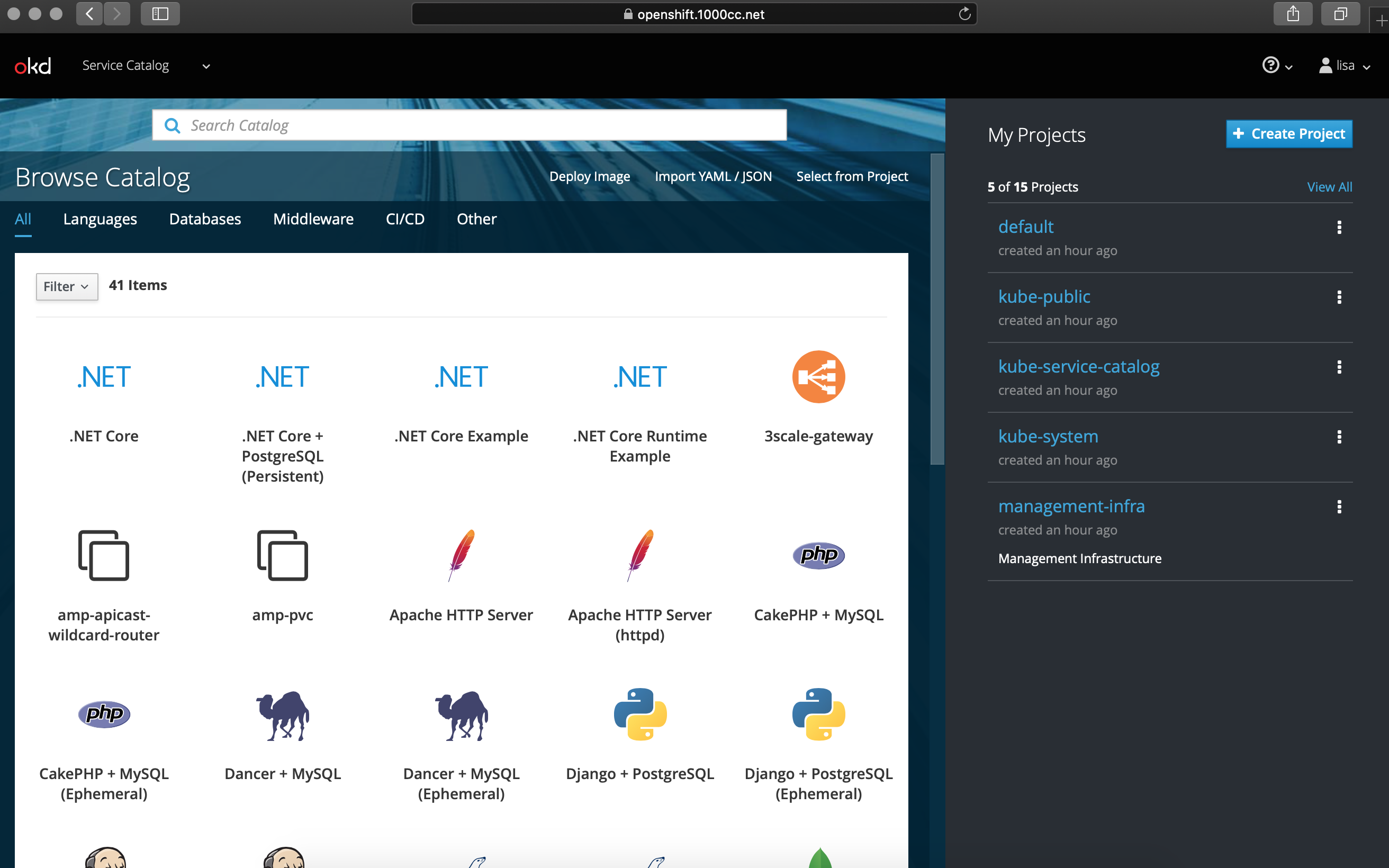The width and height of the screenshot is (1389, 868).
Task: Open actions menu for management-infra project
Action: [x=1339, y=507]
